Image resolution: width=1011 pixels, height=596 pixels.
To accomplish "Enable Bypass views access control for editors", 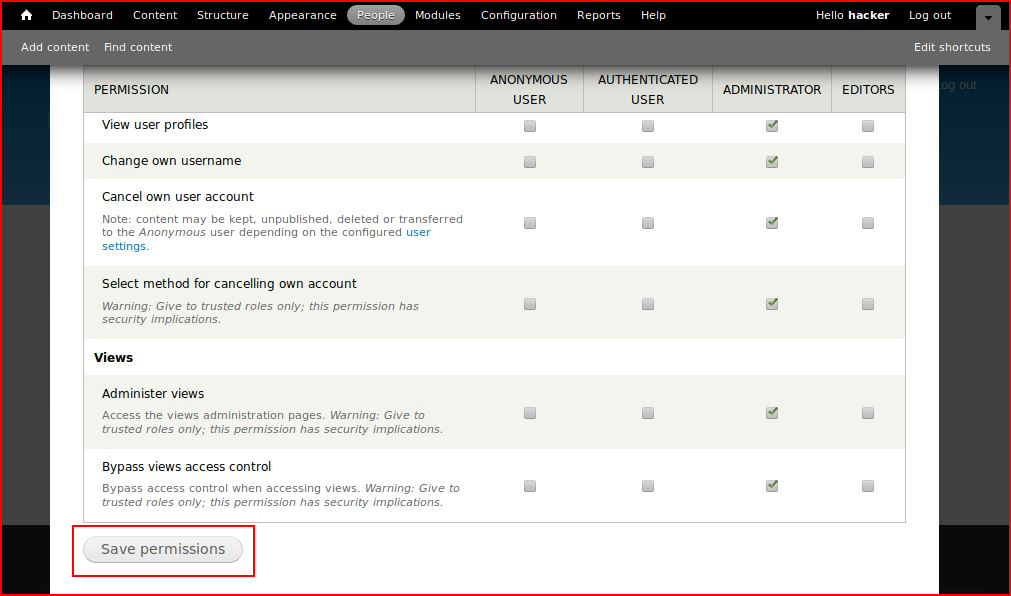I will [868, 486].
